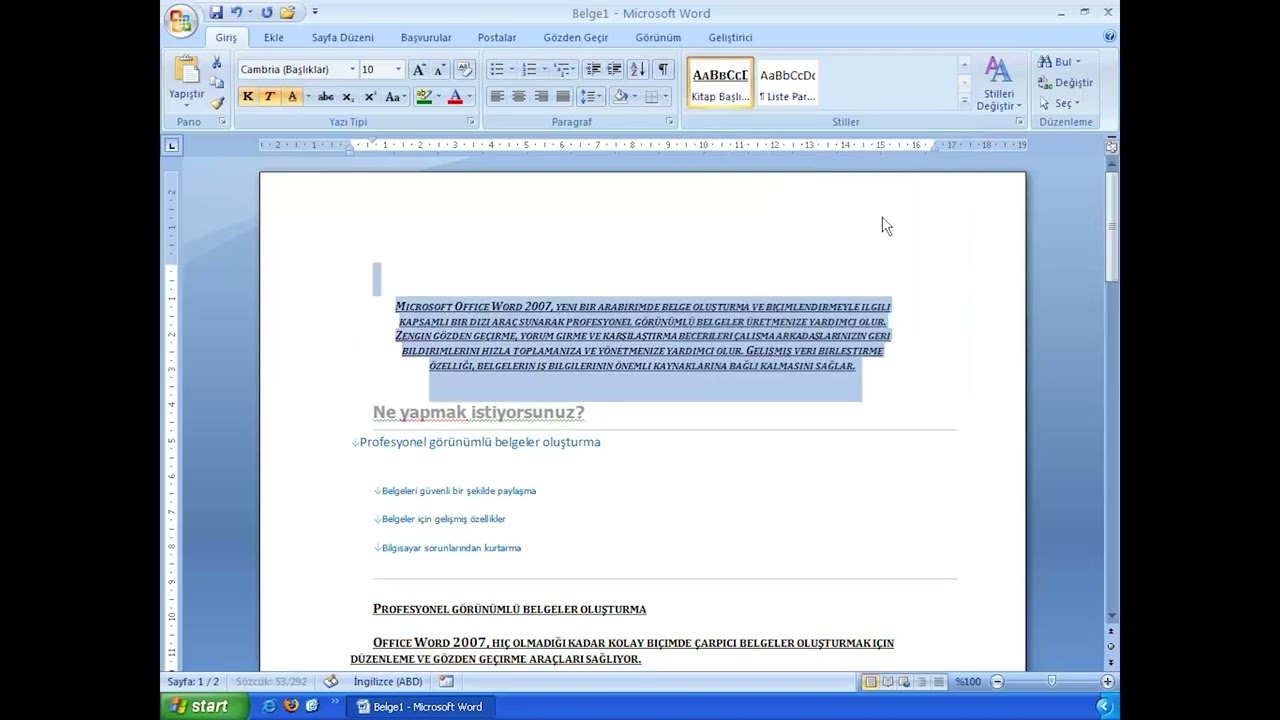Click zoom out minus button

pos(997,681)
